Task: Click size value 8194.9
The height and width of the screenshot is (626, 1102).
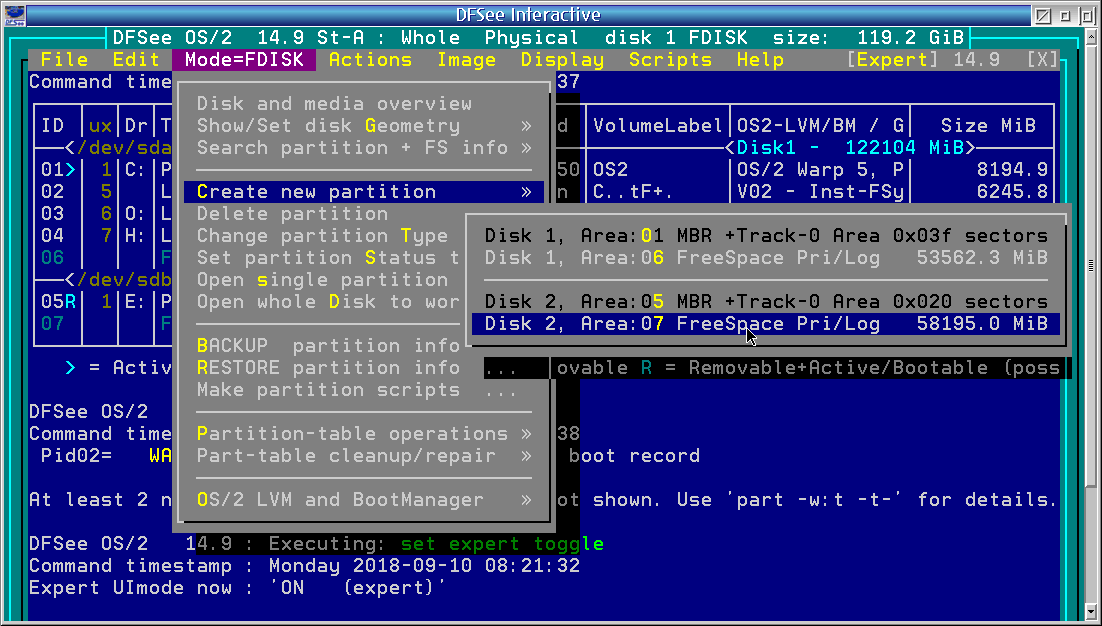Action: point(1012,169)
